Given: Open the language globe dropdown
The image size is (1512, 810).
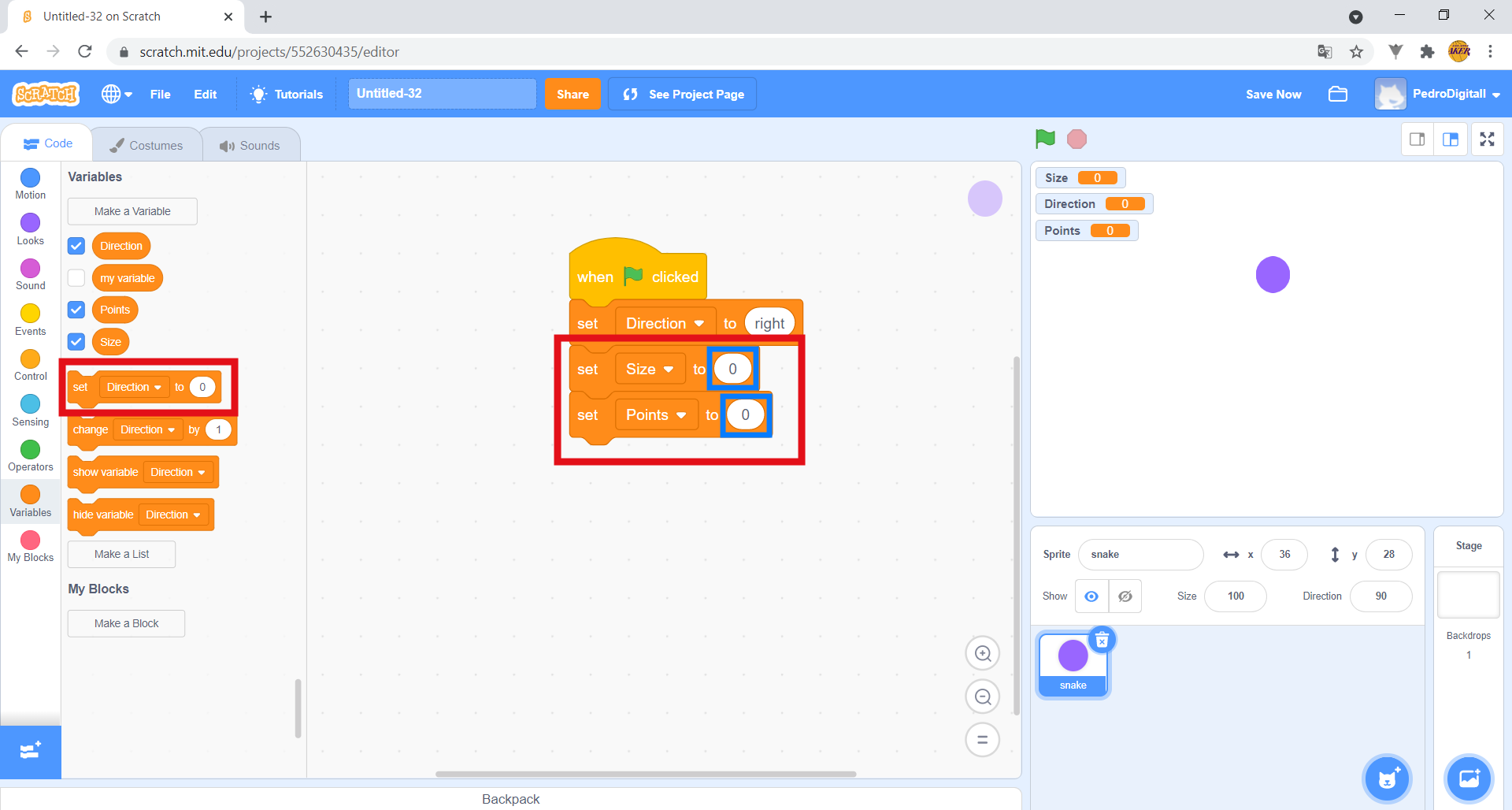Looking at the screenshot, I should tap(117, 94).
